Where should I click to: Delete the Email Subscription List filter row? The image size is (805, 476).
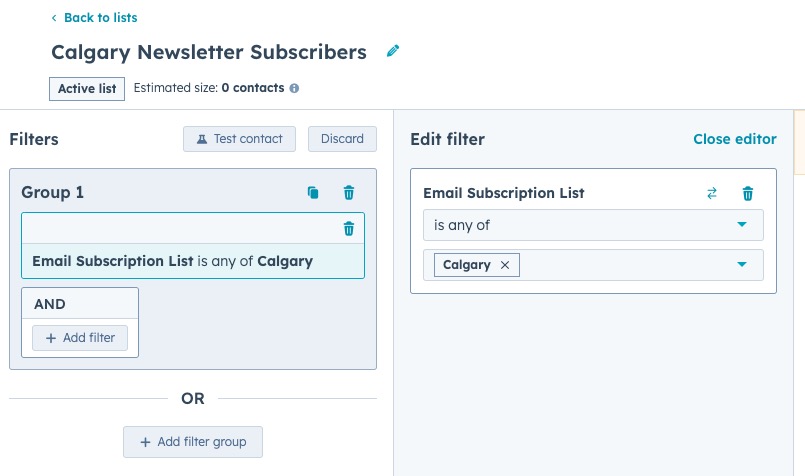pos(349,229)
